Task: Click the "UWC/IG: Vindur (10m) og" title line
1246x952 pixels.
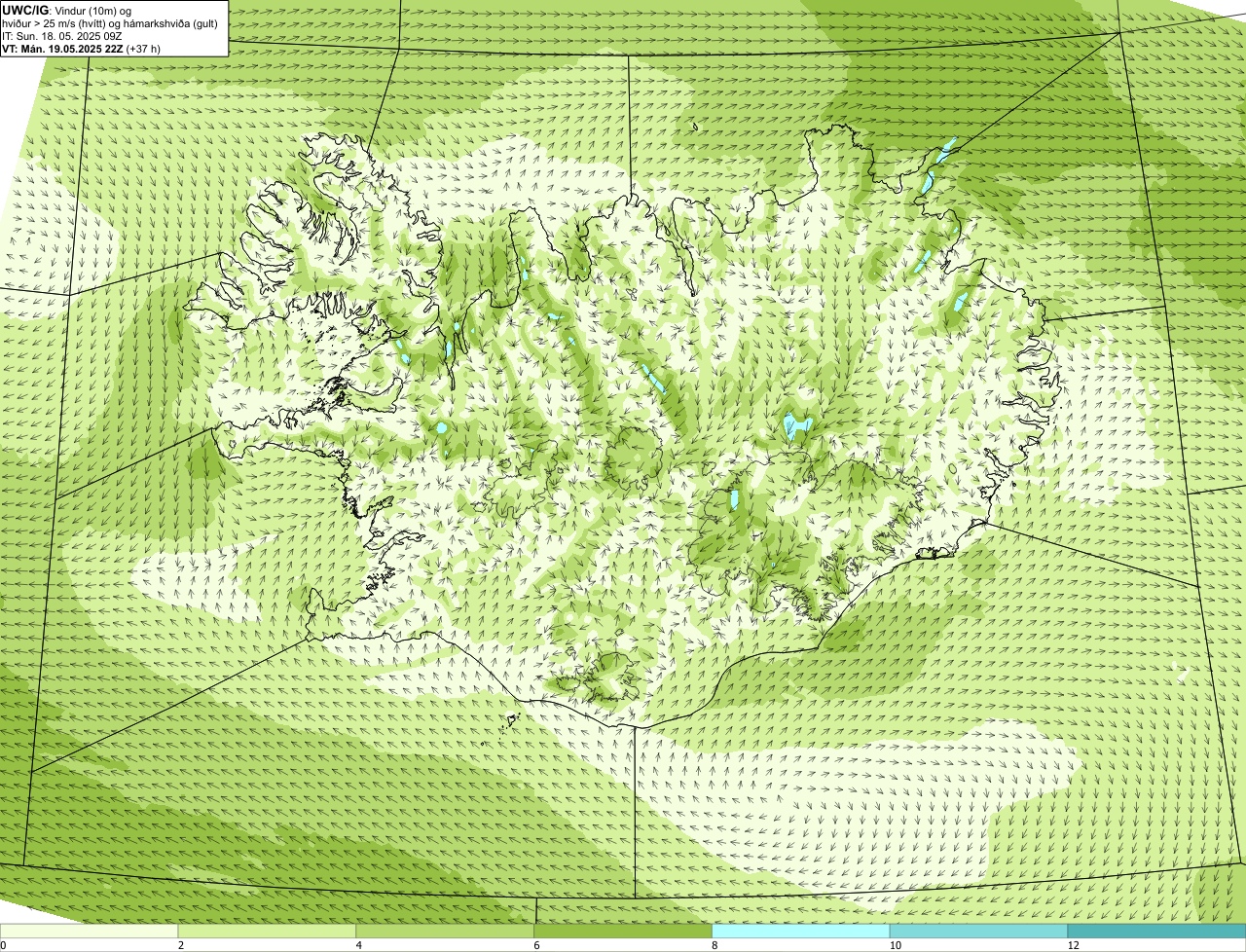Action: click(x=66, y=11)
